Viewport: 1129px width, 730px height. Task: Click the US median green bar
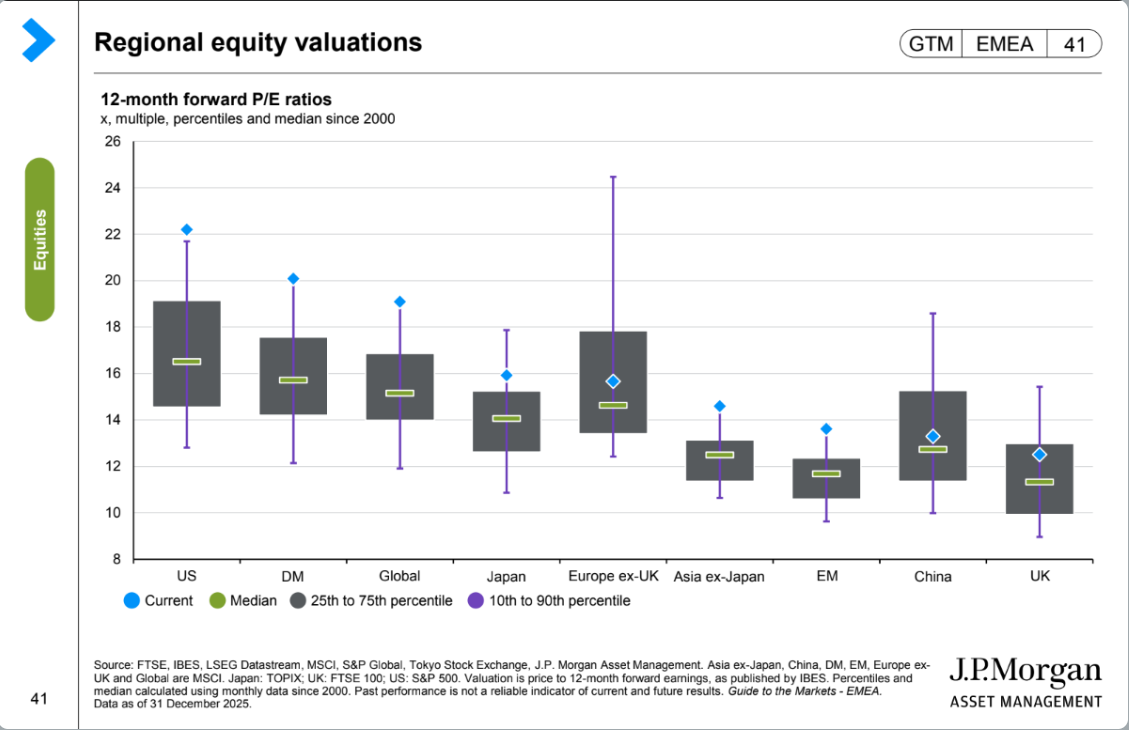186,362
